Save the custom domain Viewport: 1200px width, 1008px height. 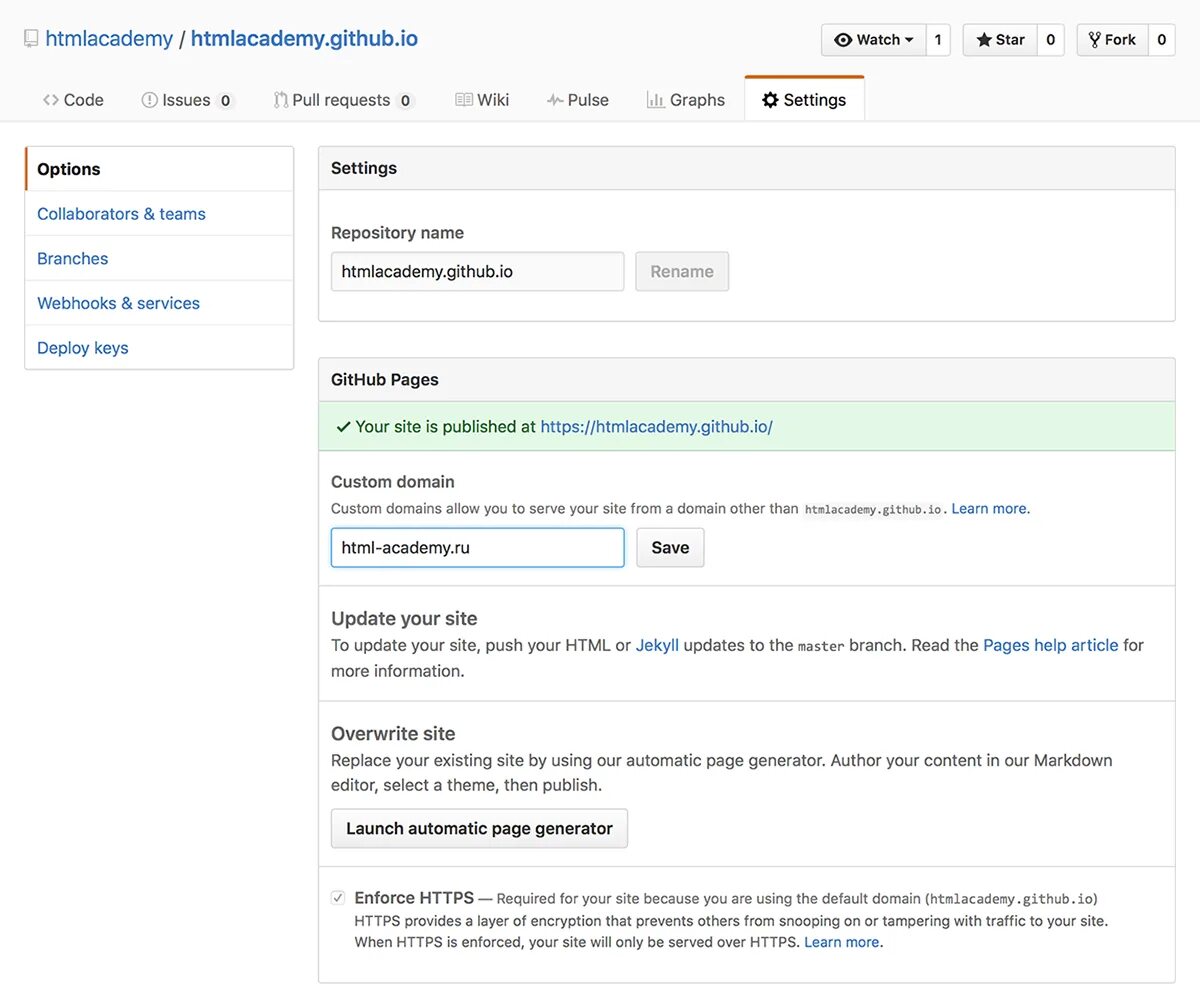coord(670,547)
